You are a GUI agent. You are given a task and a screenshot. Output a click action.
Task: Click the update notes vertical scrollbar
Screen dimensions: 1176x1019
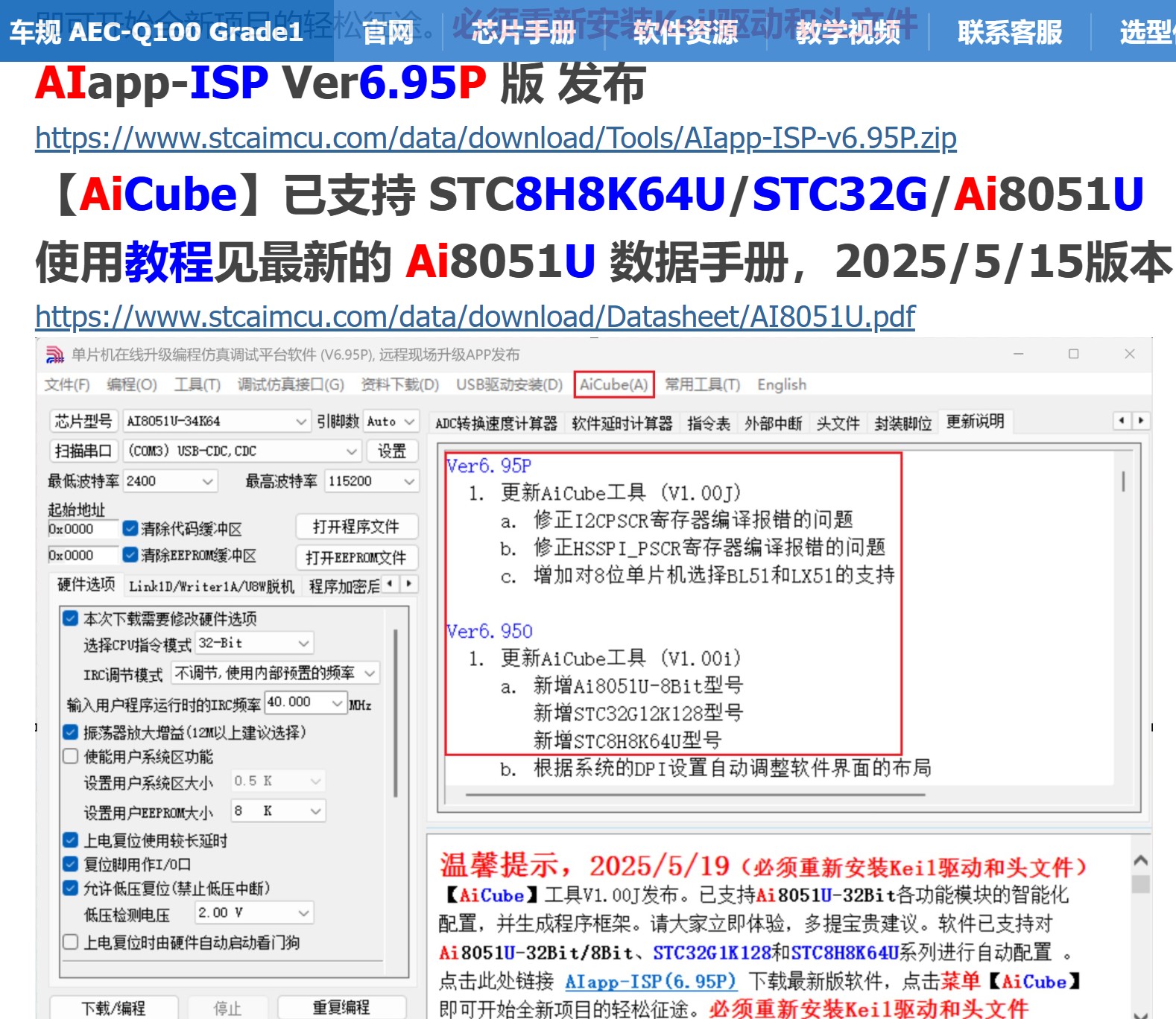click(1123, 481)
